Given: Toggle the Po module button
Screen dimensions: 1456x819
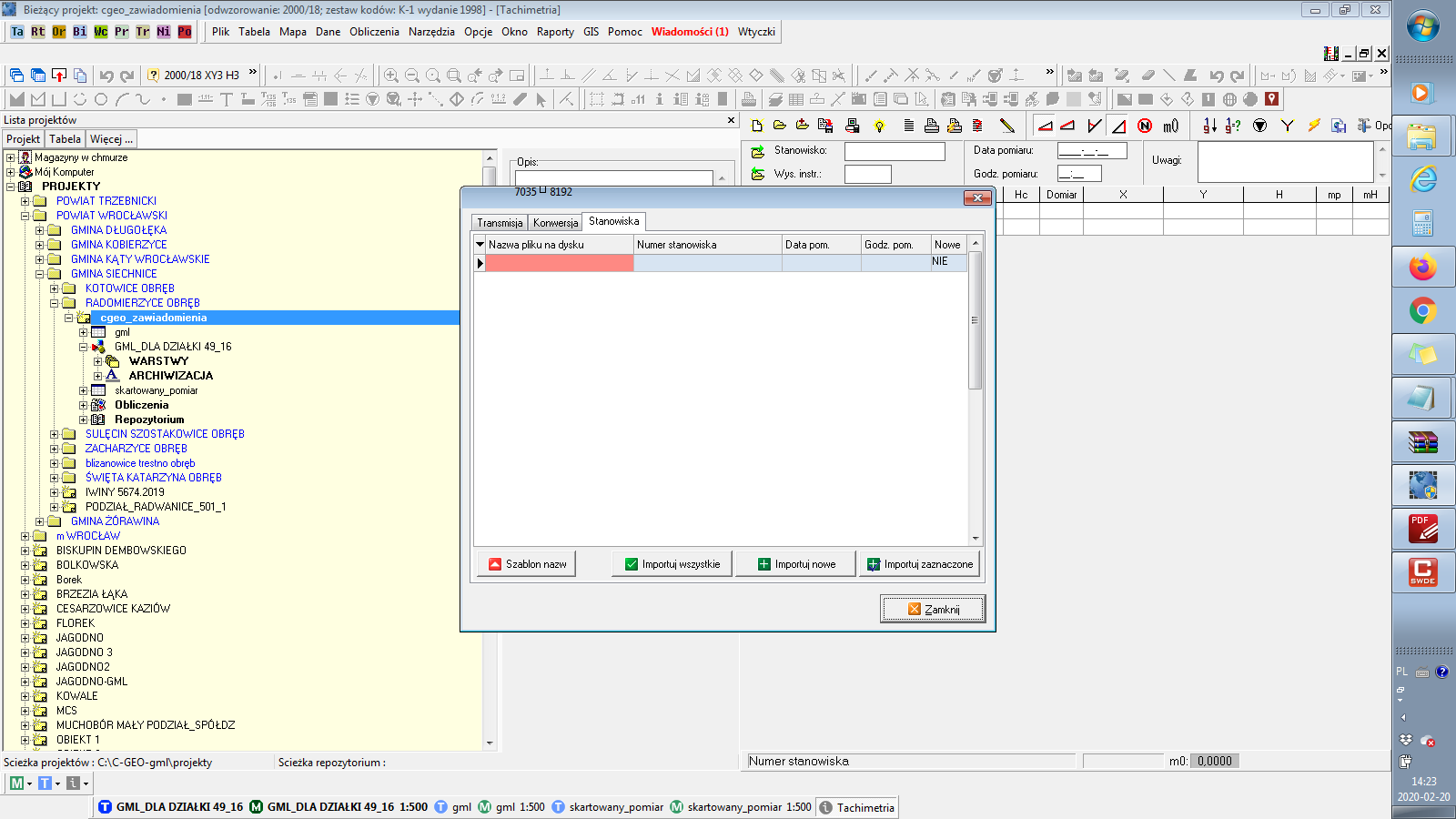Looking at the screenshot, I should (185, 32).
